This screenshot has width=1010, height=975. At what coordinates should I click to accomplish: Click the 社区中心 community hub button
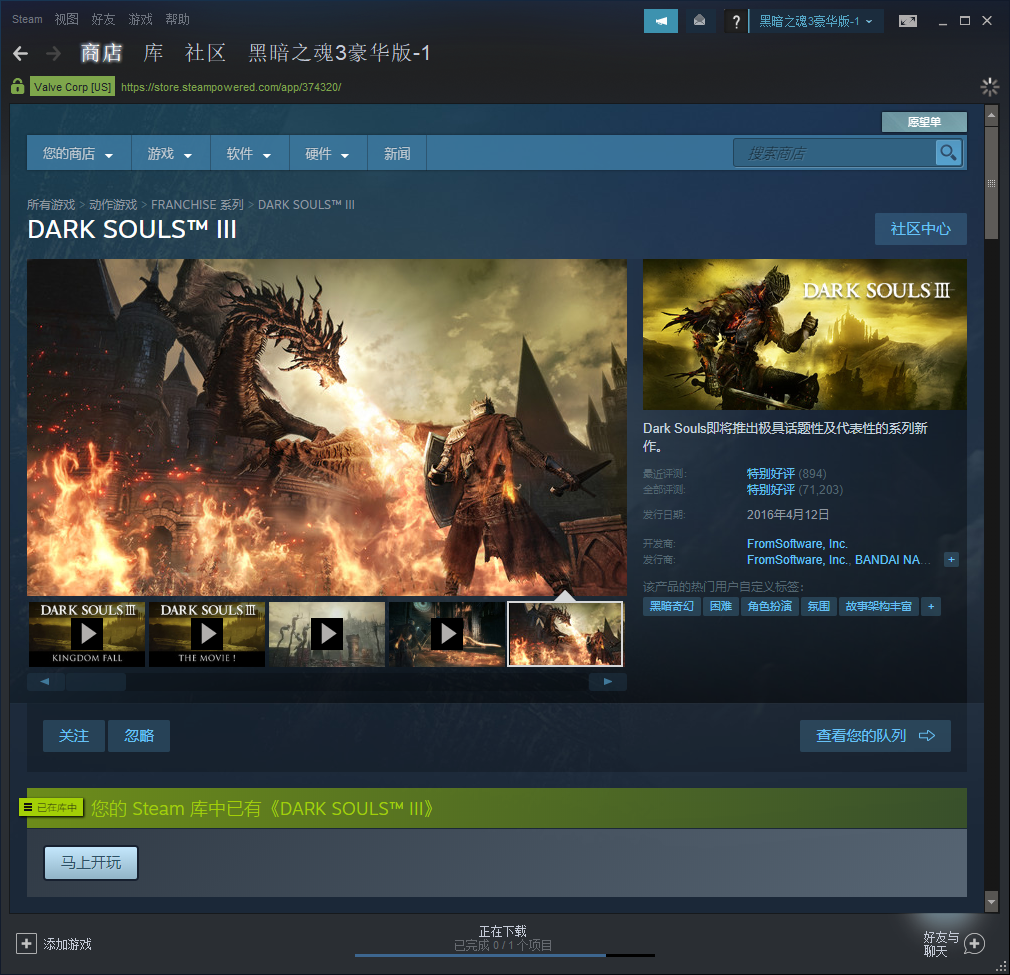click(x=920, y=228)
